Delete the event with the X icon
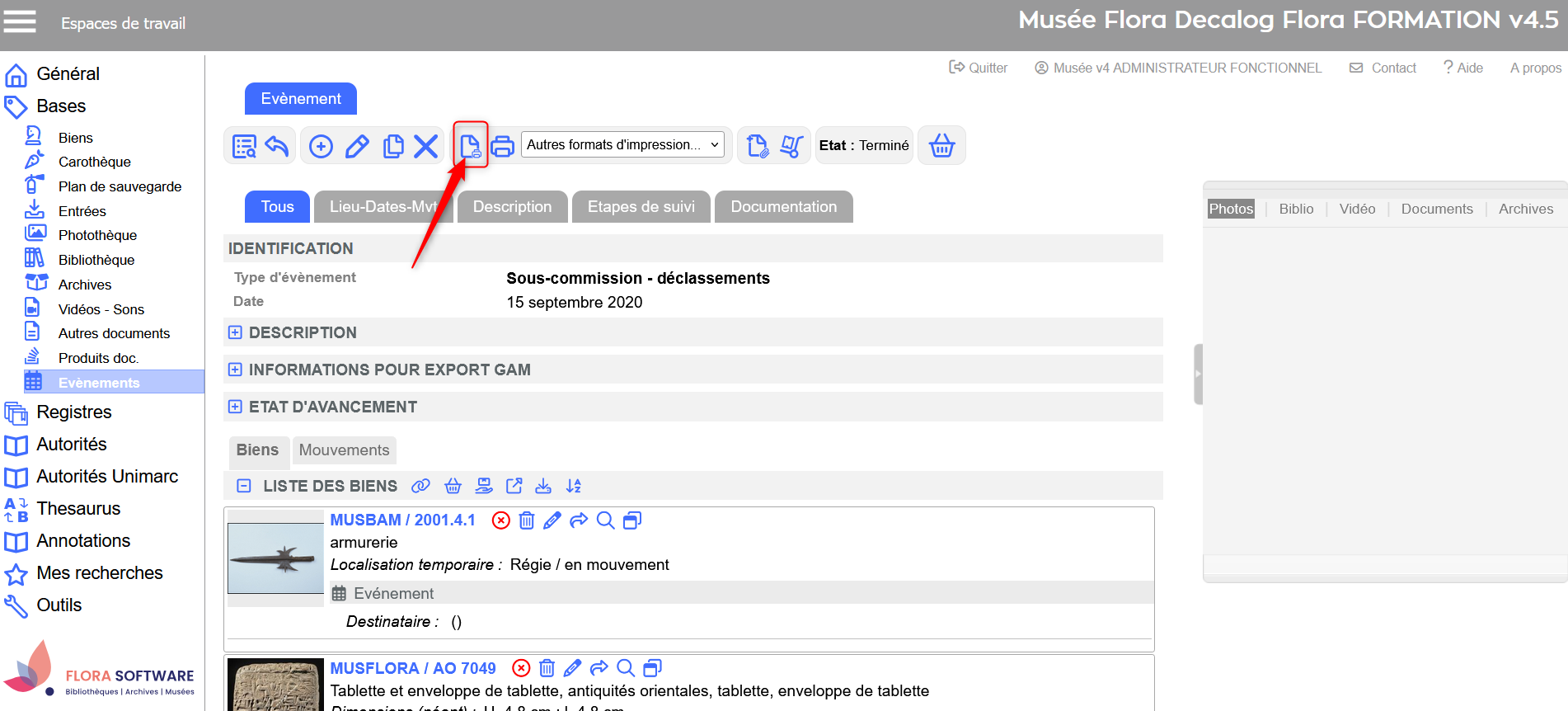Image resolution: width=1568 pixels, height=711 pixels. pyautogui.click(x=425, y=147)
